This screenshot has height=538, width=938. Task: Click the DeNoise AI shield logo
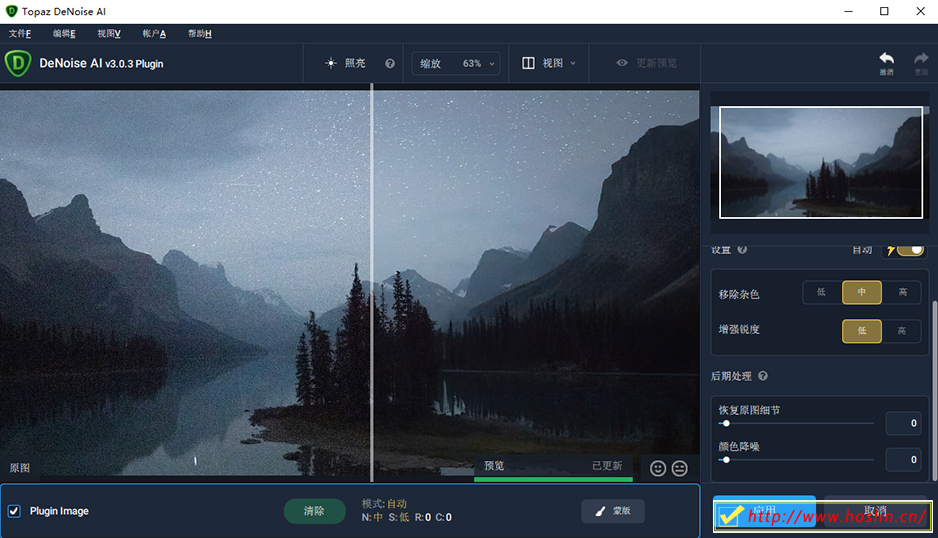pos(18,63)
